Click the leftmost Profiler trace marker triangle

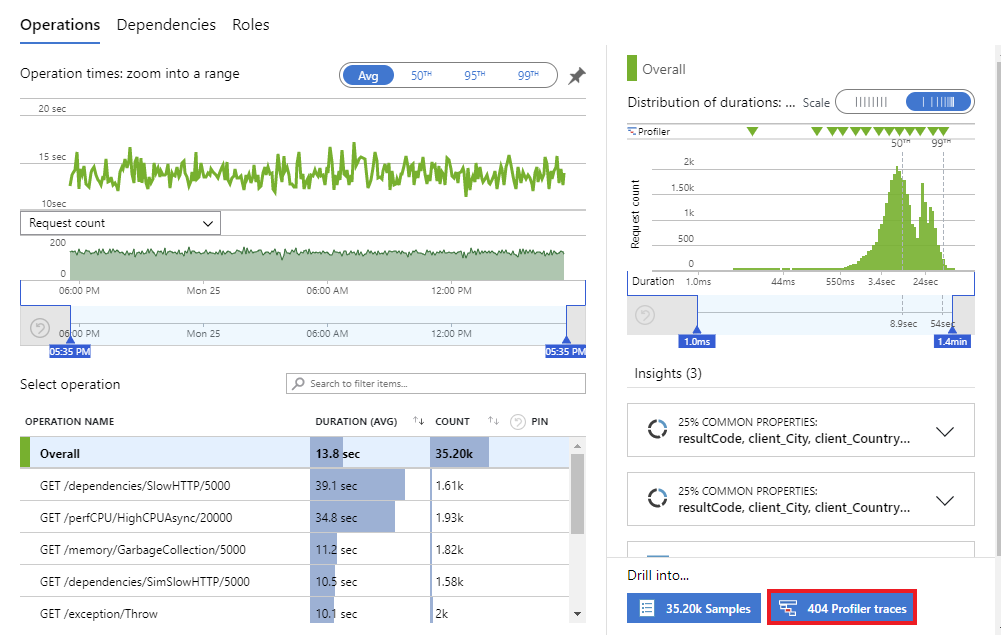coord(752,131)
